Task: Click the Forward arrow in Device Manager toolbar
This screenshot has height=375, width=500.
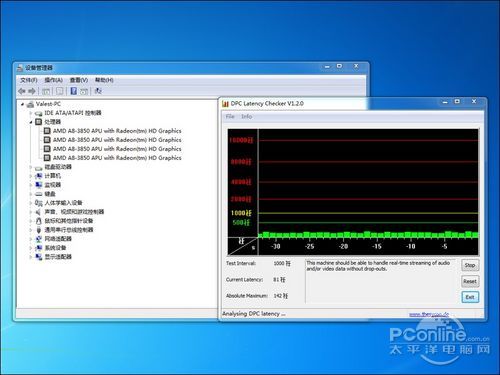Action: [32, 91]
